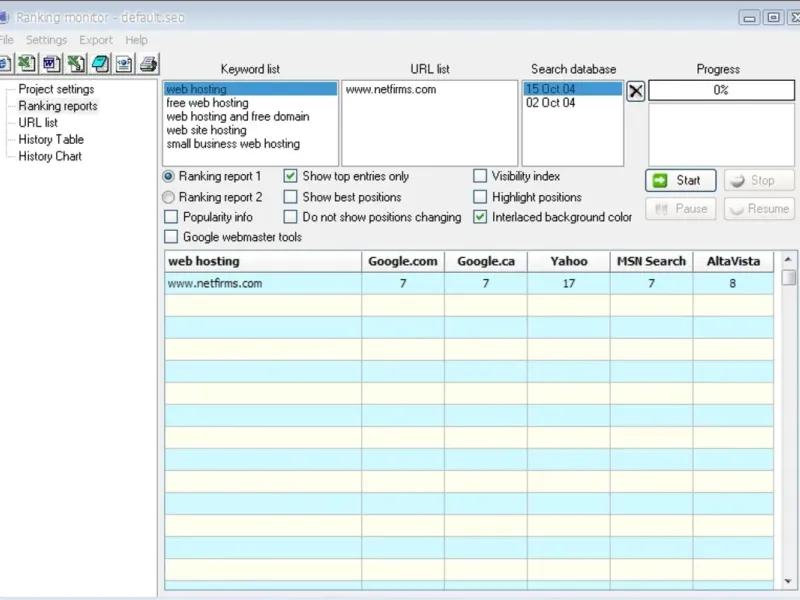
Task: Delete selected search database entry with X
Action: (636, 92)
